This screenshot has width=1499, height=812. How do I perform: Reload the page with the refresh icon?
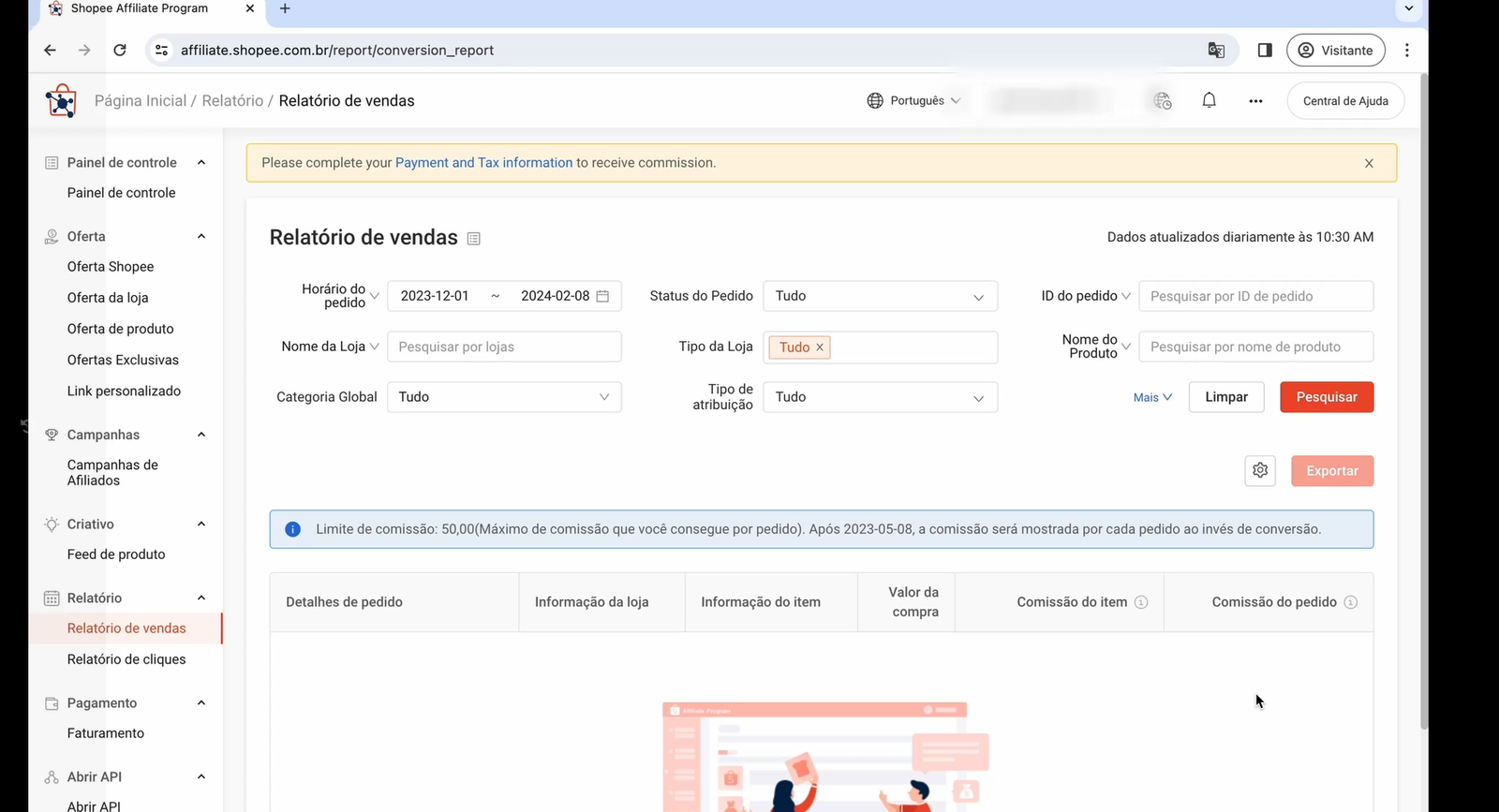coord(120,51)
